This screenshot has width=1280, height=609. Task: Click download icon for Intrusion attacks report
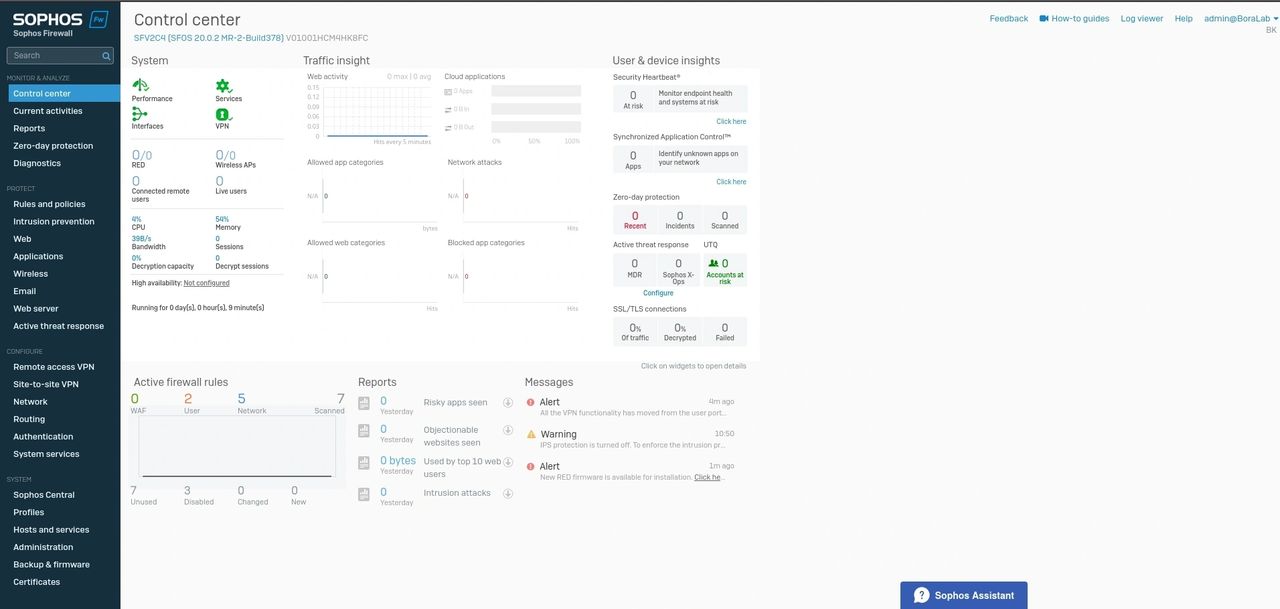pyautogui.click(x=508, y=493)
